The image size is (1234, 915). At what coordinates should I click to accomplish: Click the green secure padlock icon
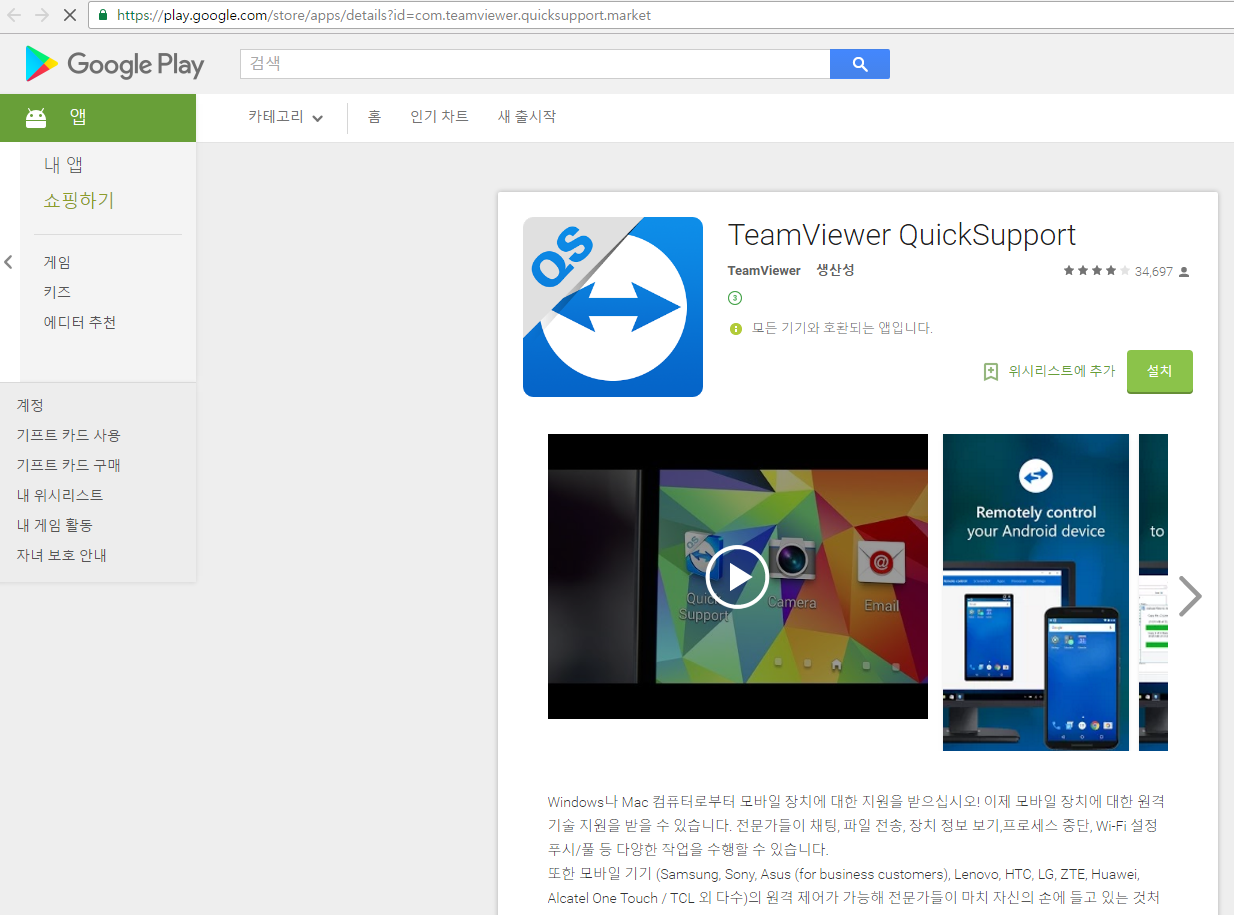102,15
